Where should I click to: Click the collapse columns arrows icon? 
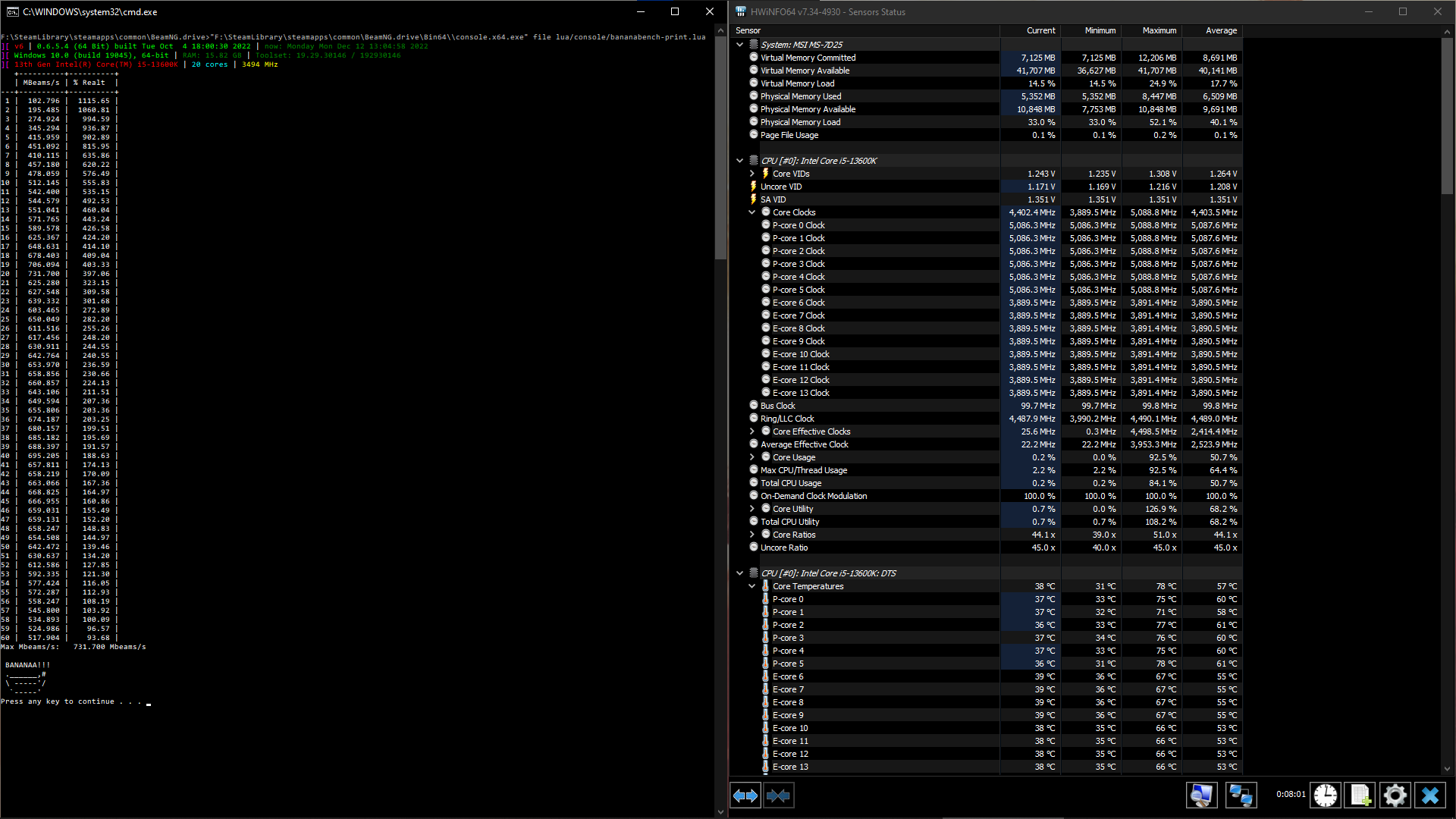coord(778,795)
